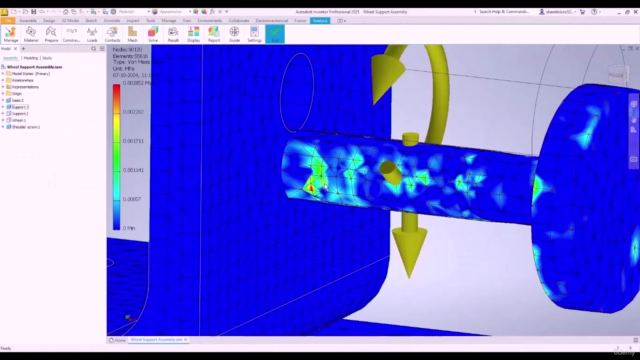Expand the Support:1 component
Screen dimensions: 640x360
click(x=3, y=107)
